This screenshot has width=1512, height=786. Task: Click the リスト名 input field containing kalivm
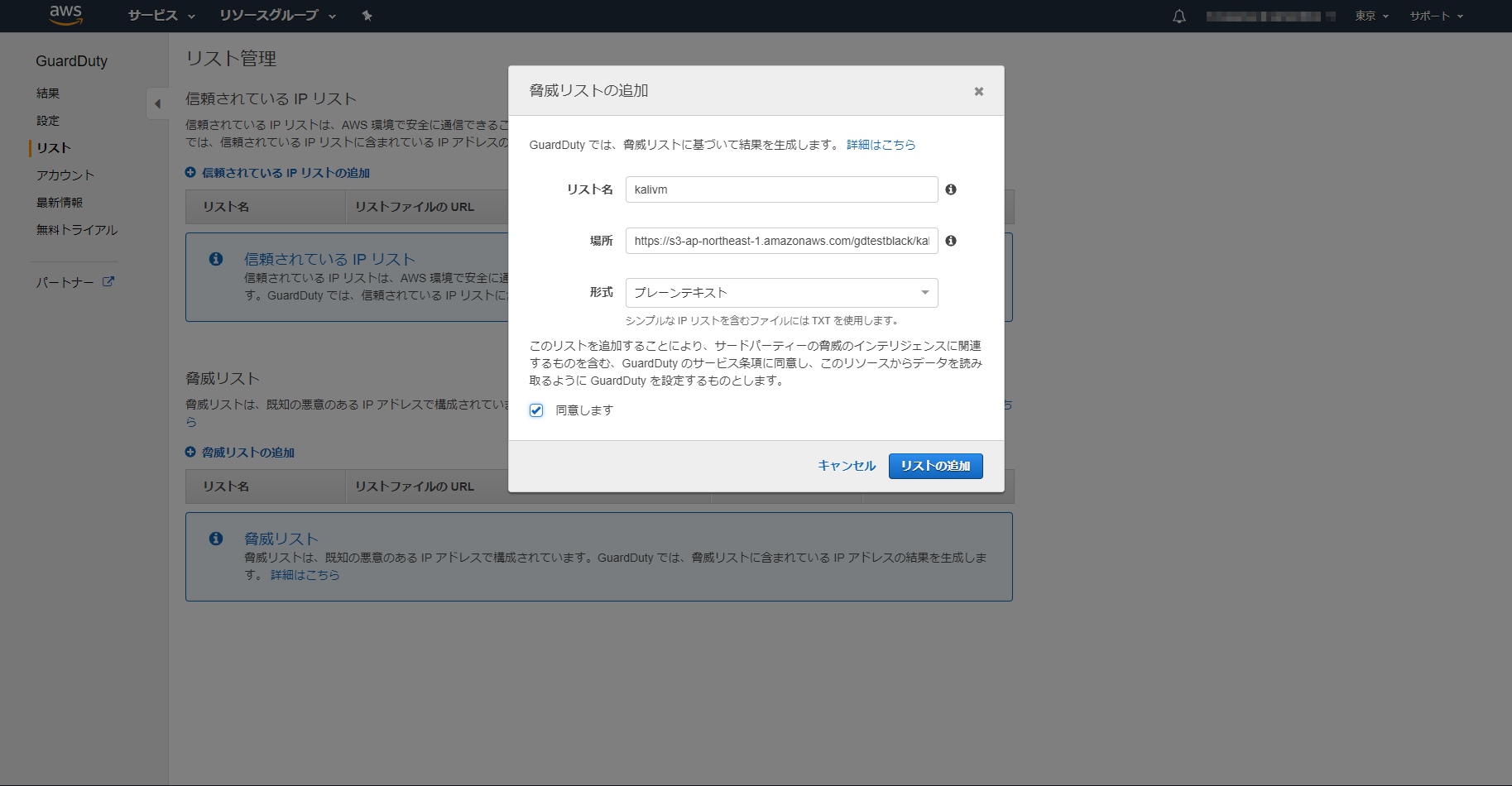781,189
